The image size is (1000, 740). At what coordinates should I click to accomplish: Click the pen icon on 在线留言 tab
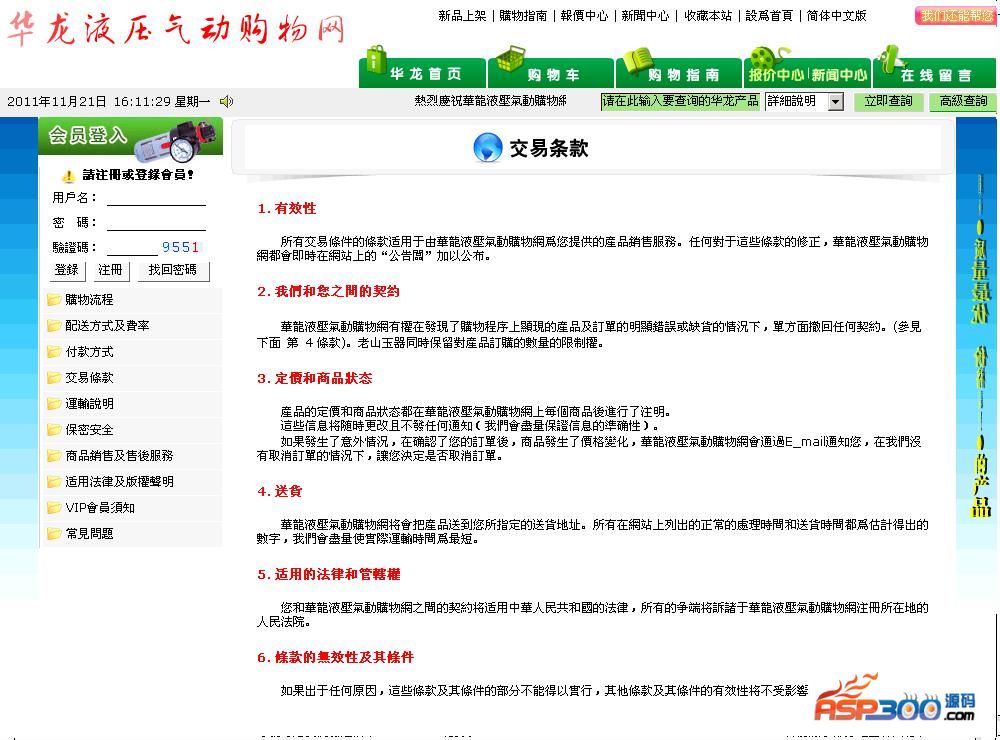coord(890,59)
